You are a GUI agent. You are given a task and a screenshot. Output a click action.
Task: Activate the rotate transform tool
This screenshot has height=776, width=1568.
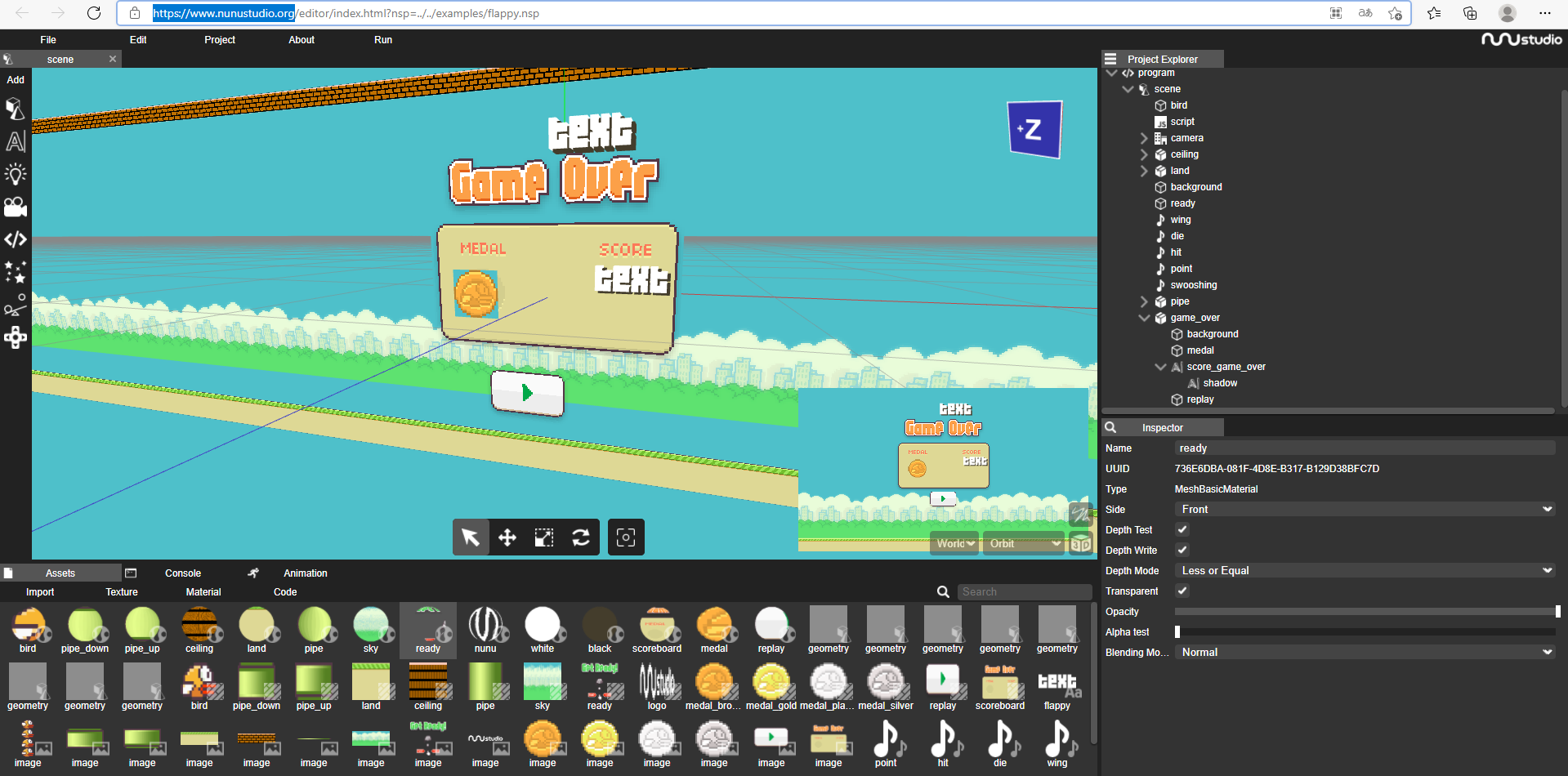pyautogui.click(x=581, y=537)
